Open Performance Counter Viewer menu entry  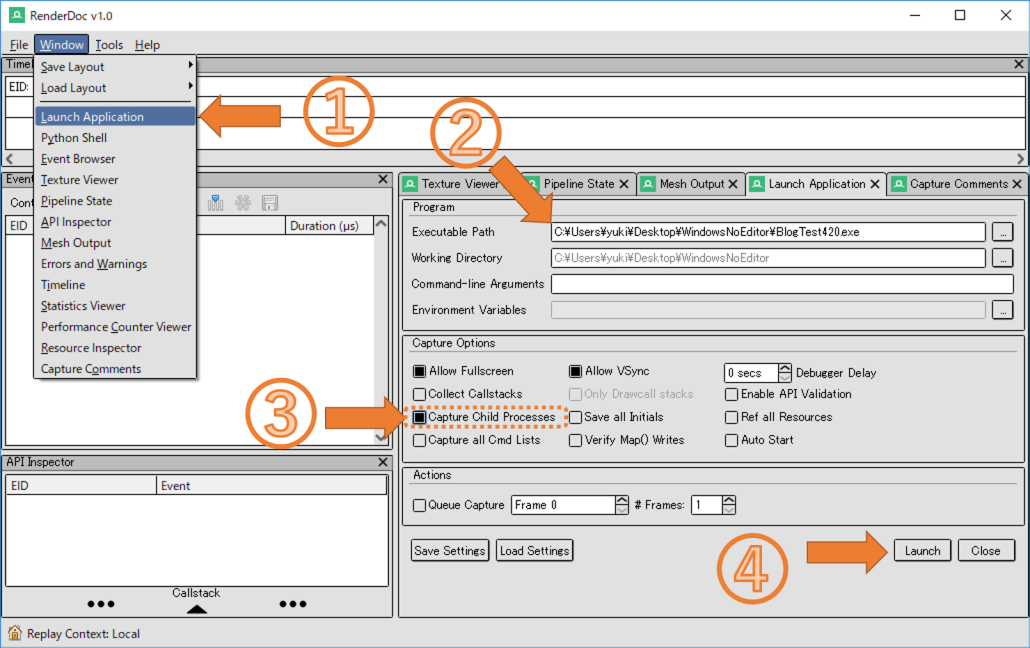click(x=116, y=327)
